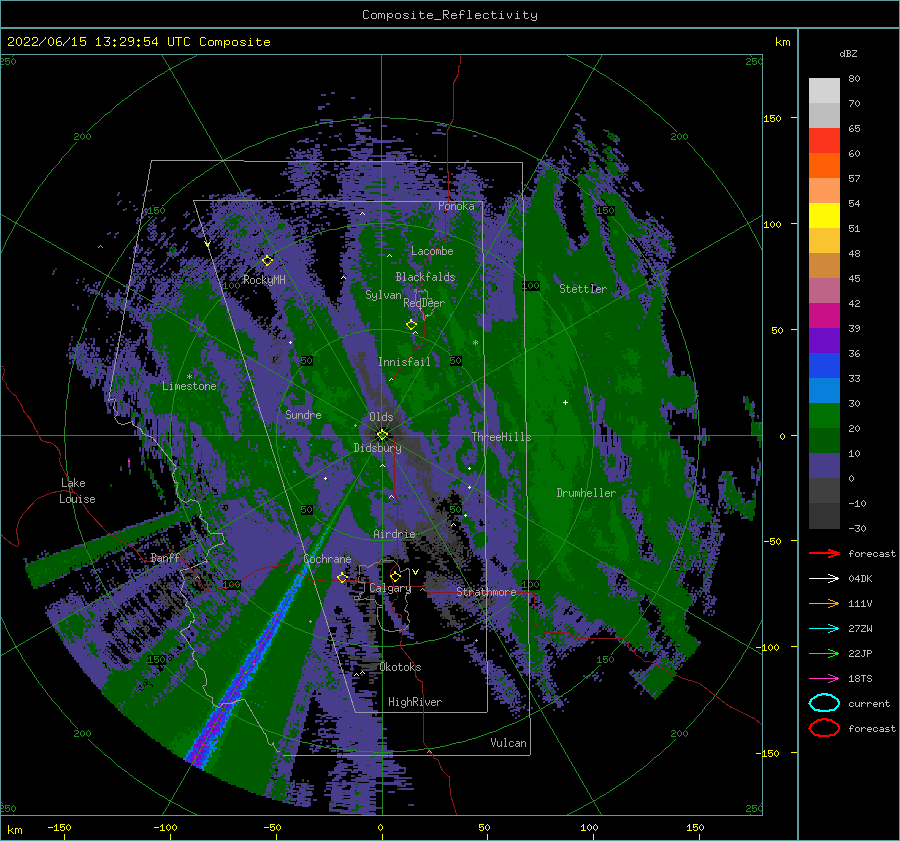Click the Strathmore city label
The image size is (900, 841).
486,592
